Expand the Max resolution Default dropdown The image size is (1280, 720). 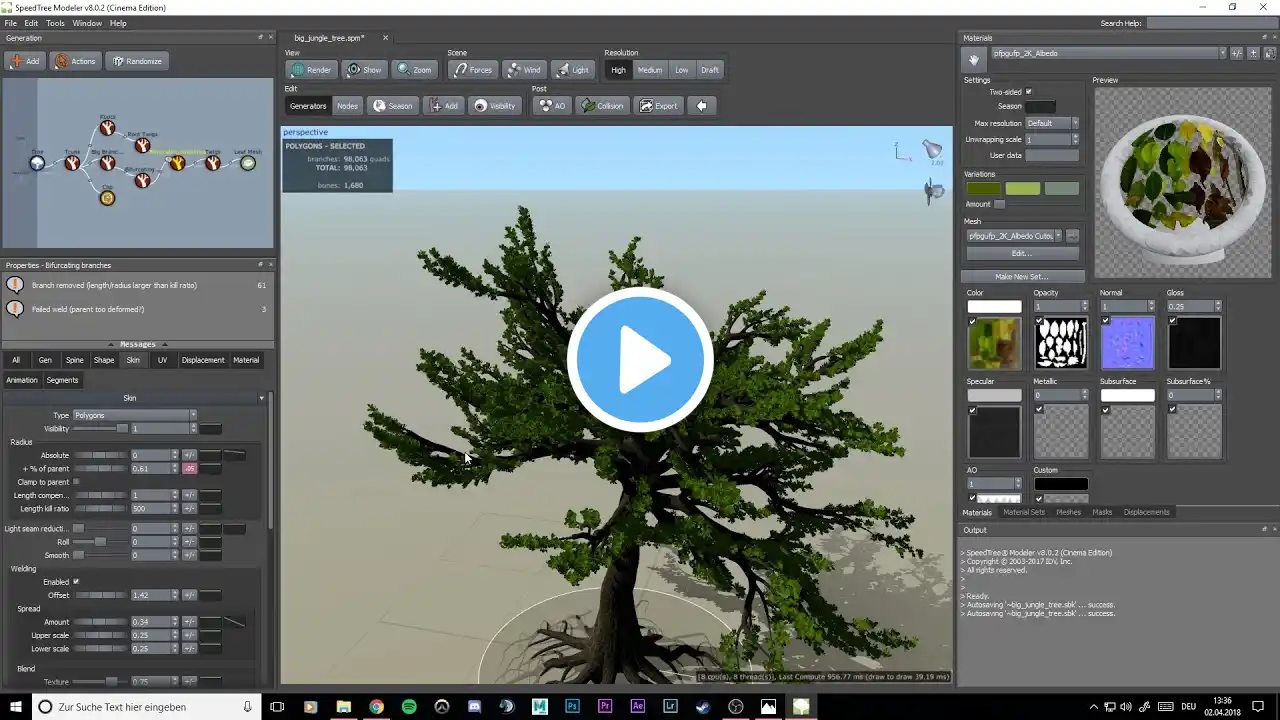point(1052,123)
